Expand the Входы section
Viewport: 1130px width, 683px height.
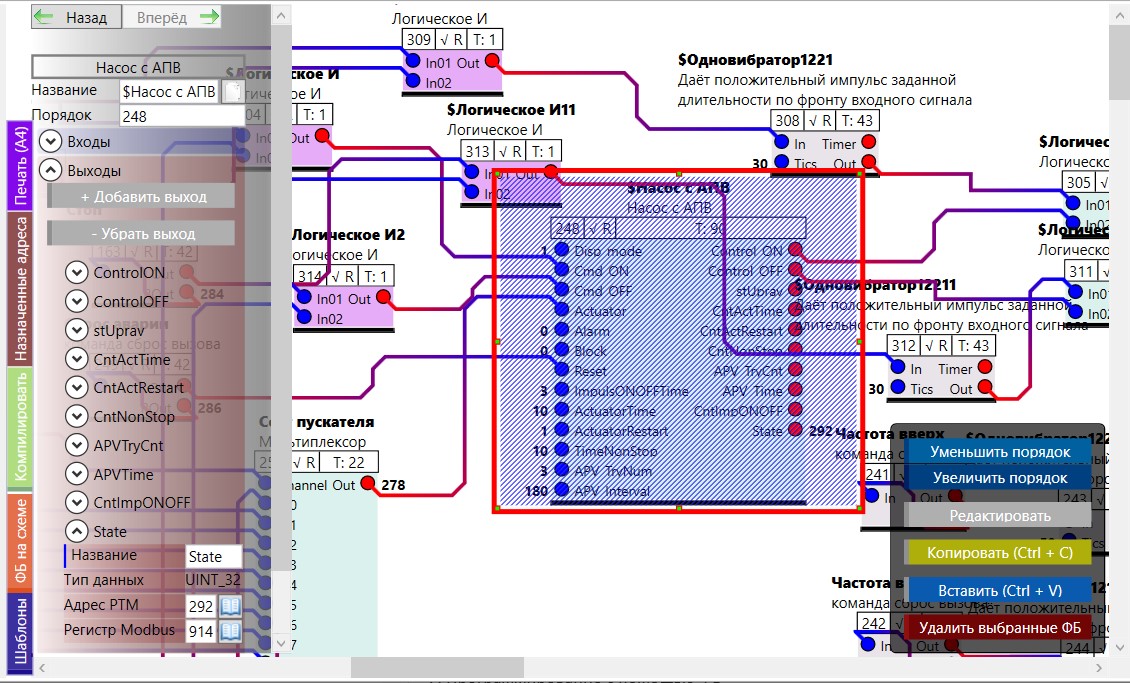point(50,142)
